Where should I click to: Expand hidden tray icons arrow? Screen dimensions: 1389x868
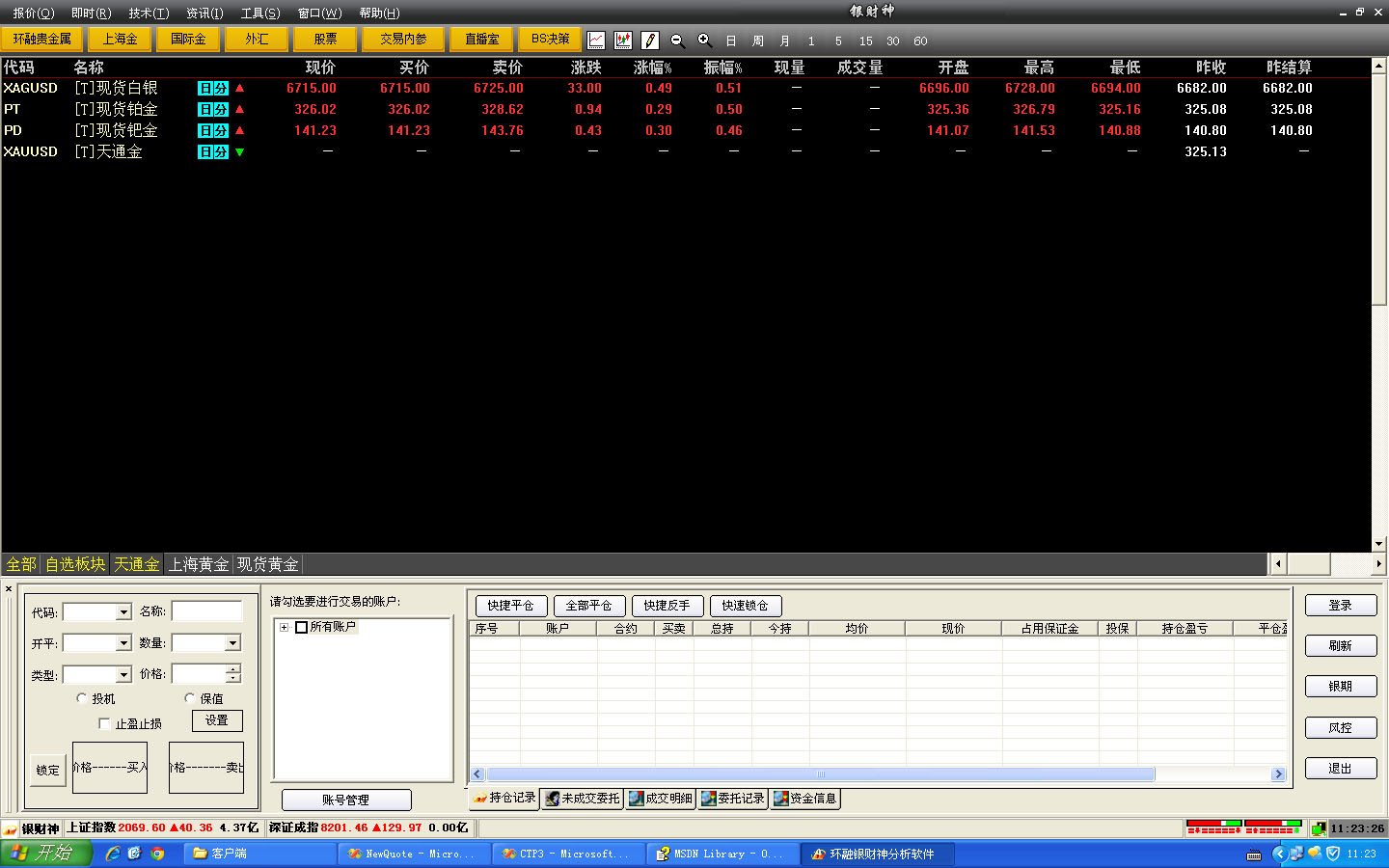[1280, 854]
